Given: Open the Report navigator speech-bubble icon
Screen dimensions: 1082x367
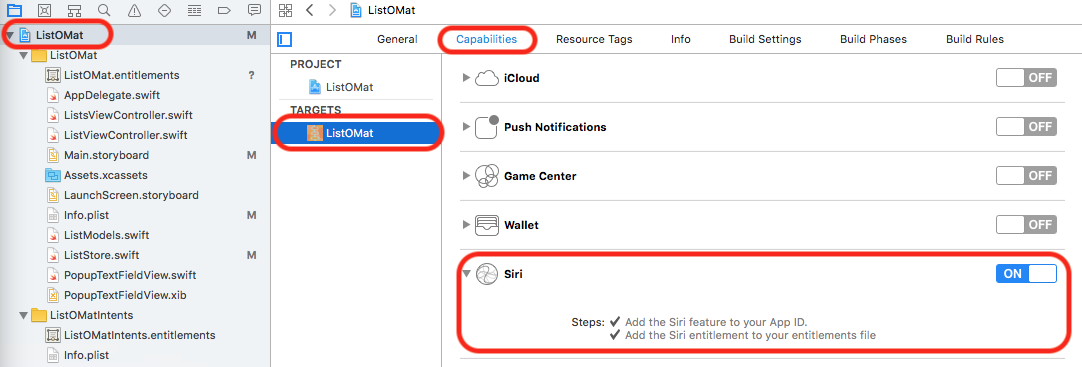Looking at the screenshot, I should click(254, 10).
